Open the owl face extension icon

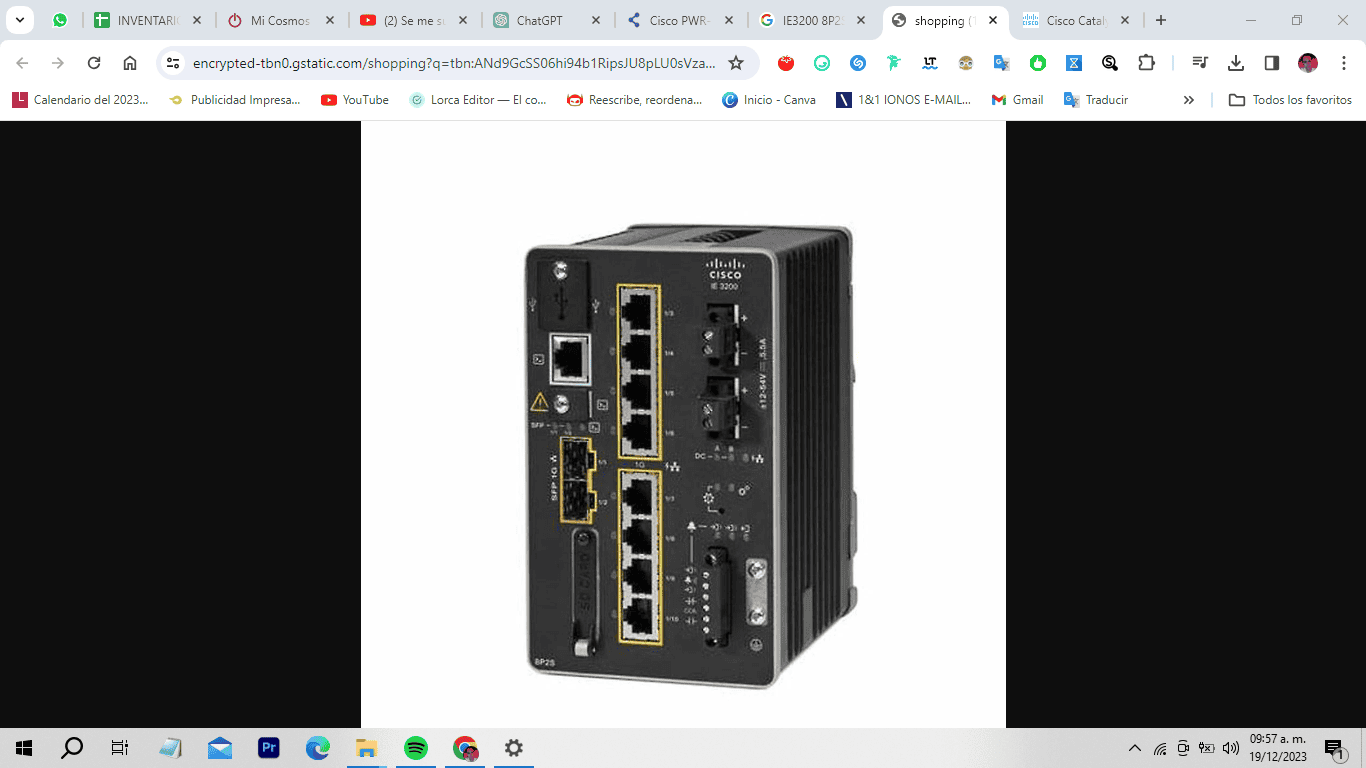pos(966,63)
